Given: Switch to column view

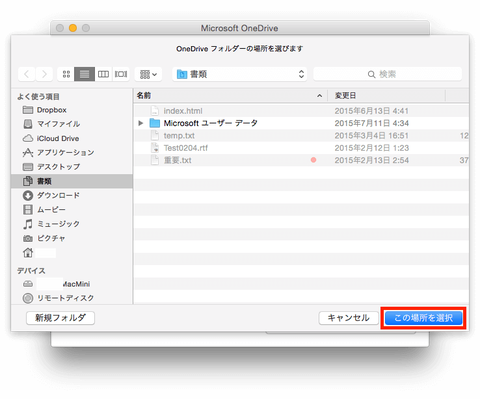Looking at the screenshot, I should (x=103, y=74).
